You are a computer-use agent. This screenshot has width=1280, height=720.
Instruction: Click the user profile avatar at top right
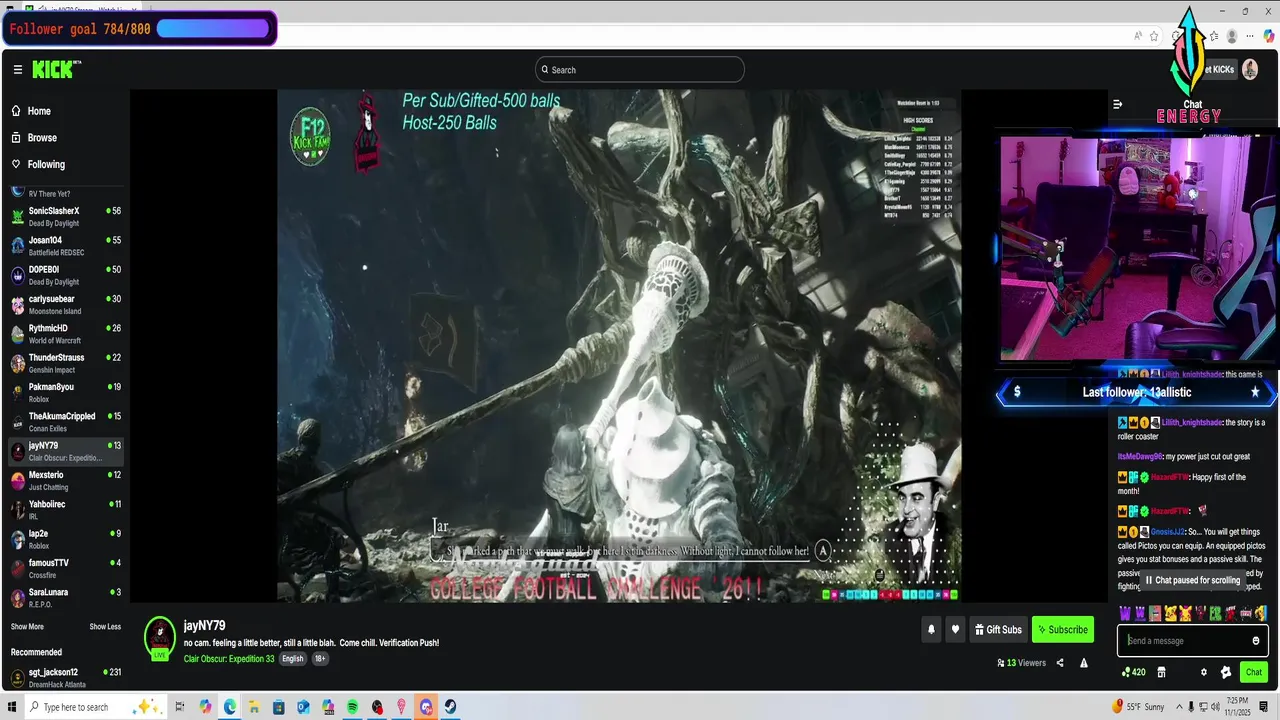pos(1250,69)
